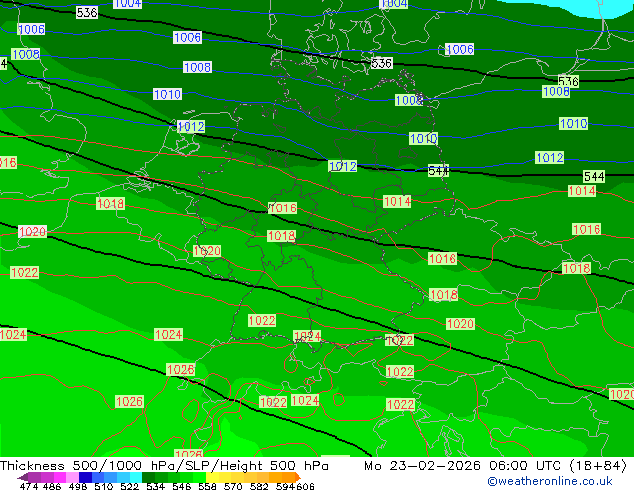Pick the darkest green legend swatch
This screenshot has width=634, height=490.
(149, 477)
